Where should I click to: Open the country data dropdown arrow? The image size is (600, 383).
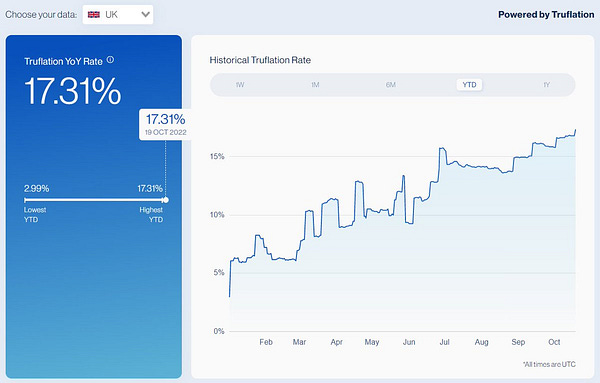click(x=145, y=15)
